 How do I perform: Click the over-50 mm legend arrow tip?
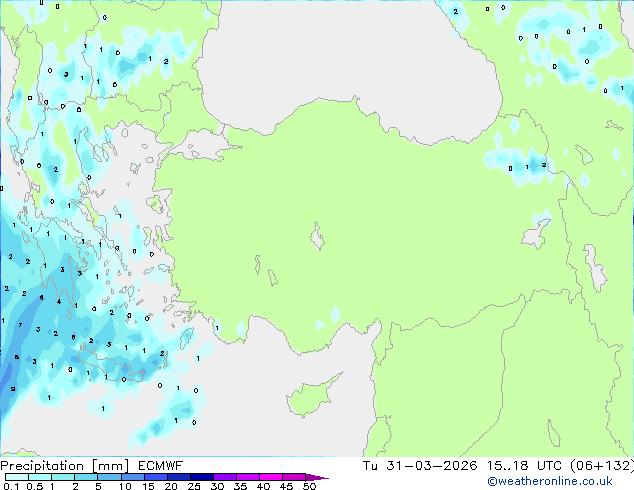pos(317,477)
